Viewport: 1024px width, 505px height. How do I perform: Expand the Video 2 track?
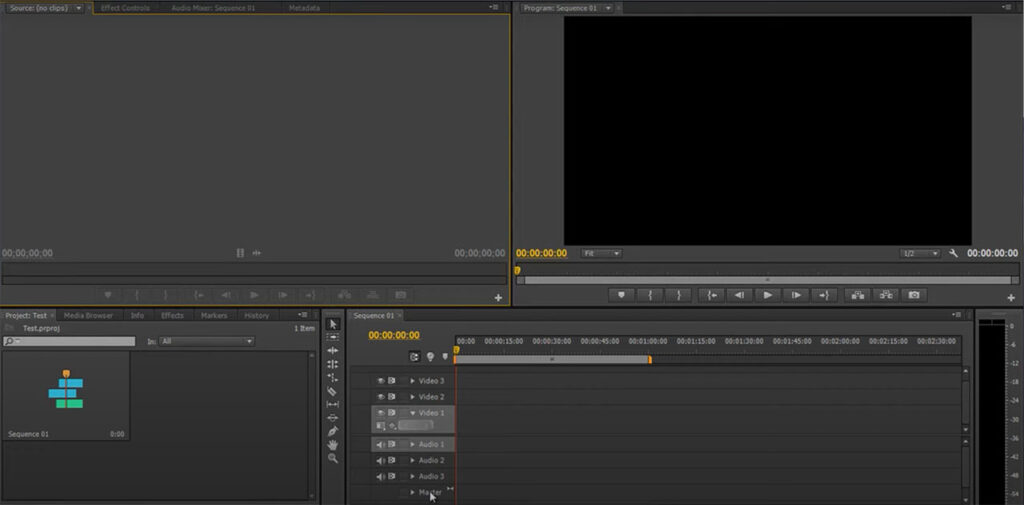pyautogui.click(x=412, y=397)
